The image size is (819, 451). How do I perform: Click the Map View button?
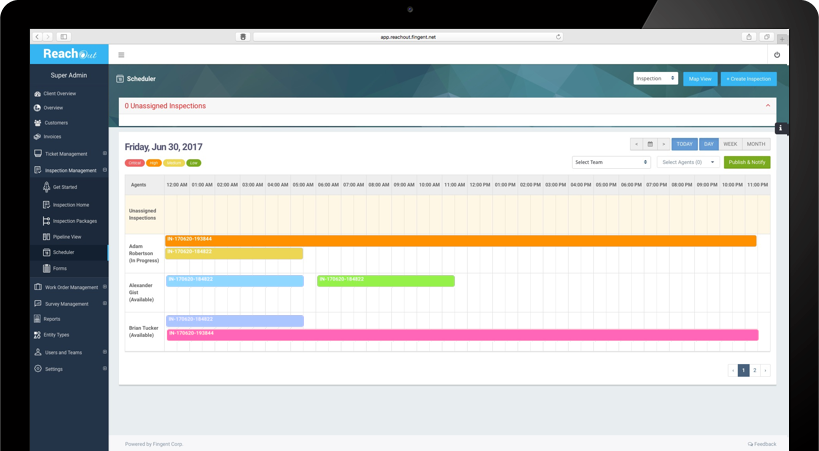pyautogui.click(x=700, y=79)
